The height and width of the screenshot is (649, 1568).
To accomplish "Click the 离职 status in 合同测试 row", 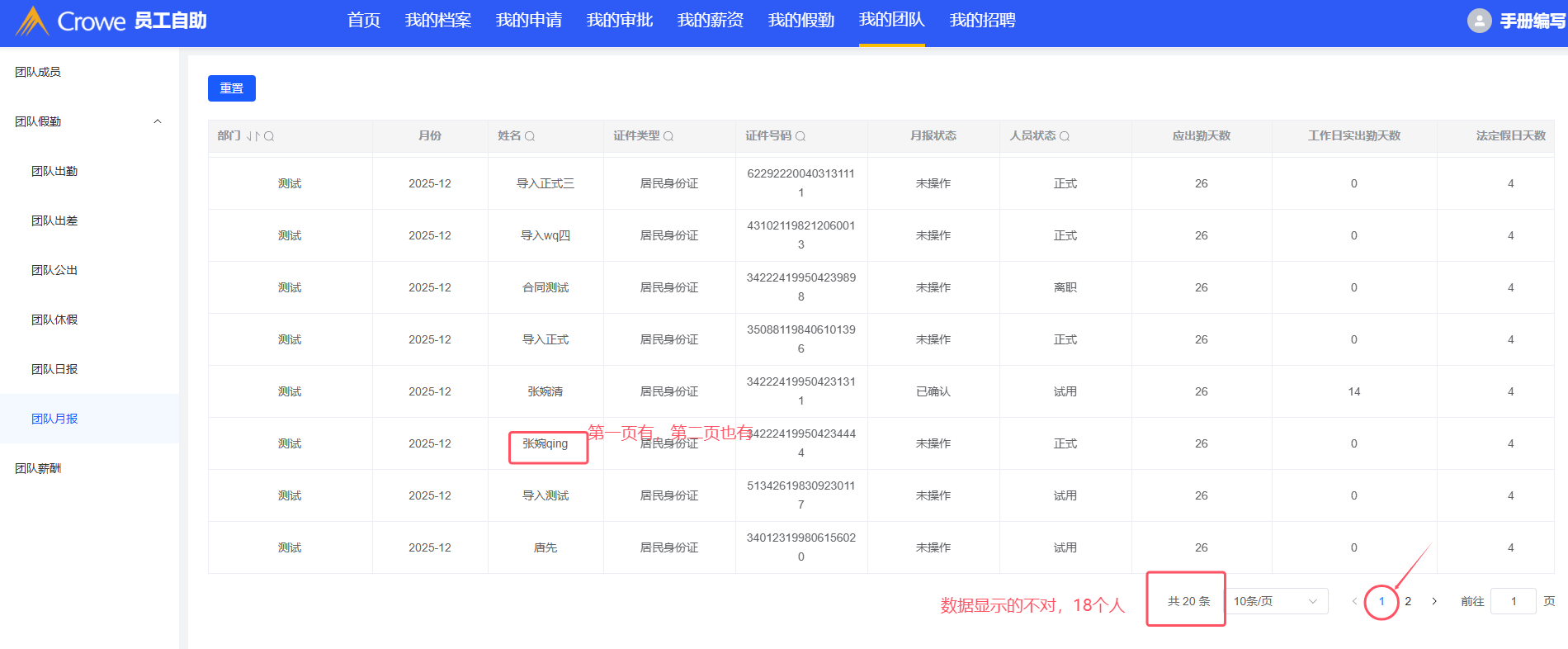I will coord(1065,287).
